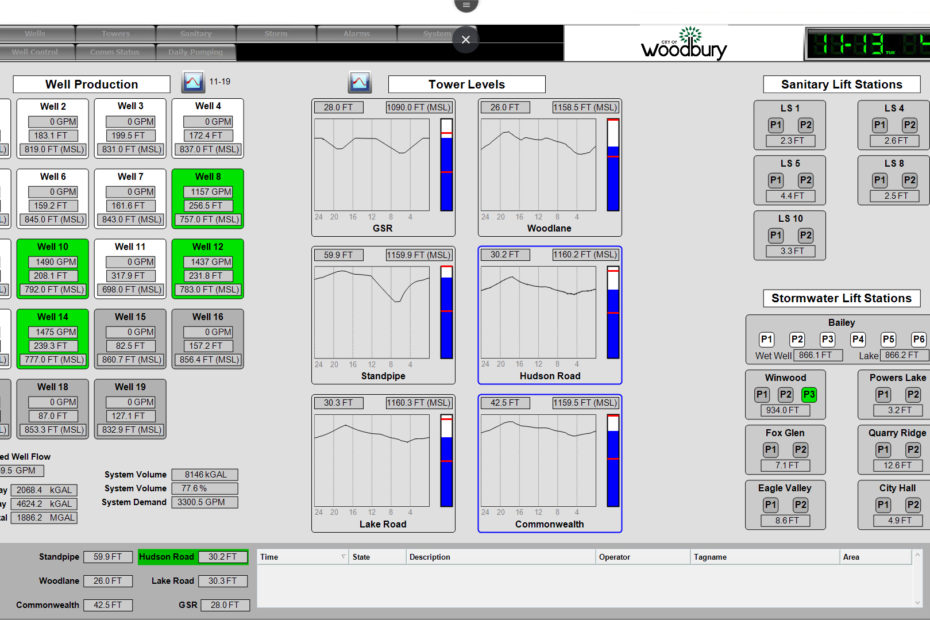
Task: Click Well 16 856.4 FT (MSL) value
Action: 208,360
